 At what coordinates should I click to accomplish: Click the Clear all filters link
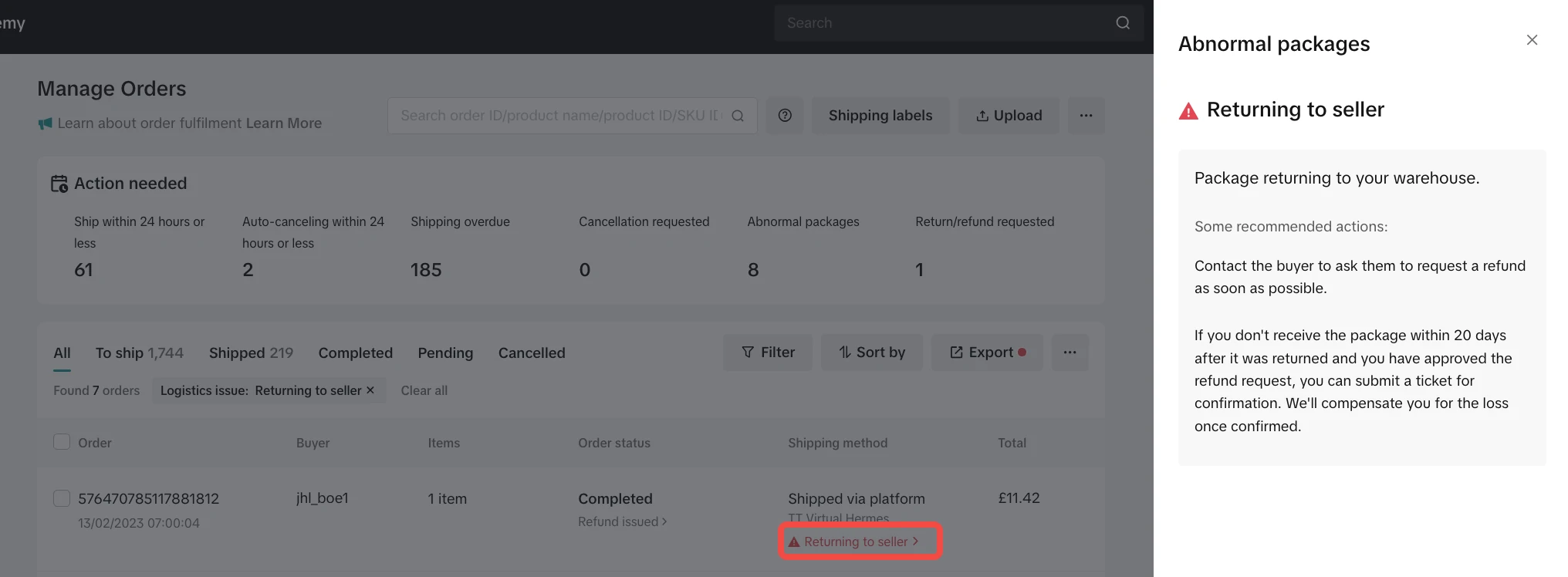pos(424,390)
